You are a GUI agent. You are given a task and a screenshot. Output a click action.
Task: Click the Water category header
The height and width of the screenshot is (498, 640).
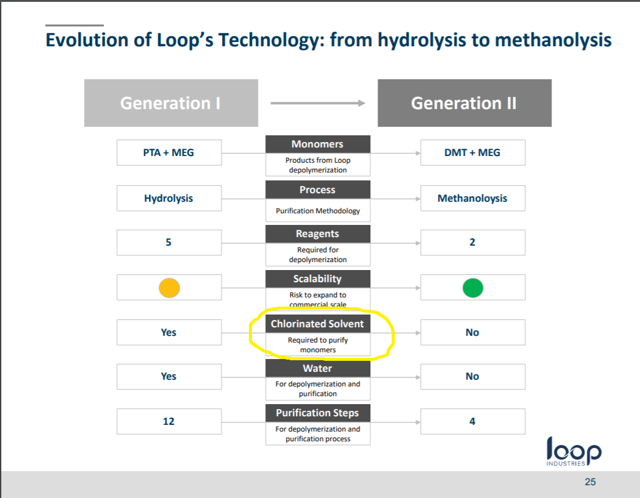318,368
